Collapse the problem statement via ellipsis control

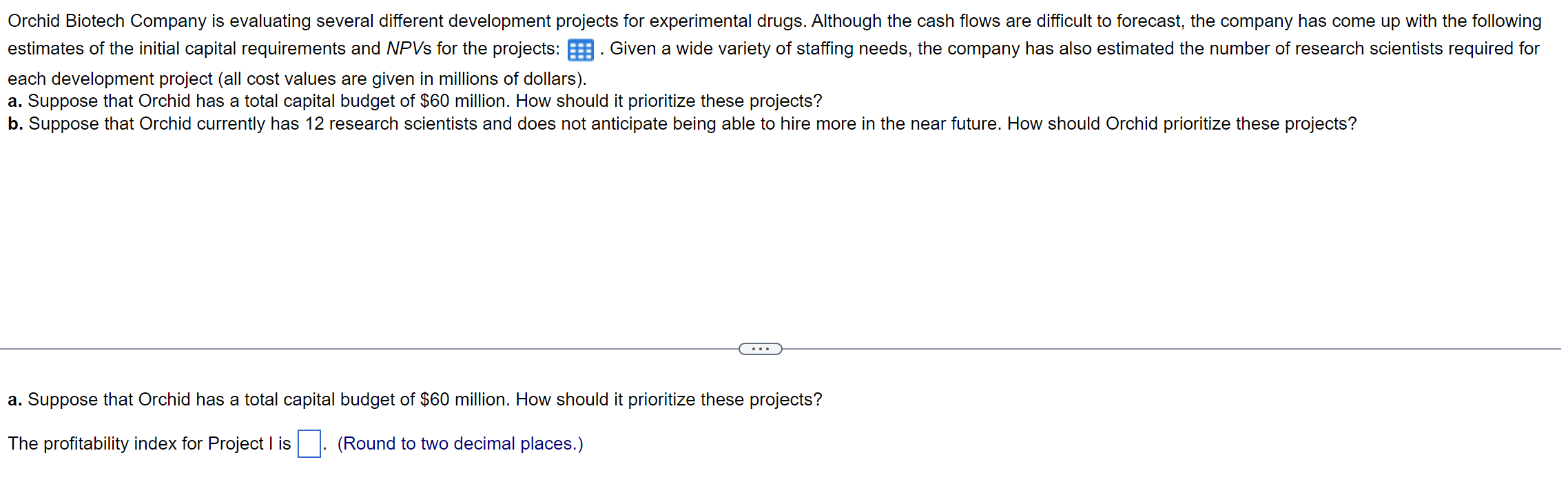click(x=761, y=348)
